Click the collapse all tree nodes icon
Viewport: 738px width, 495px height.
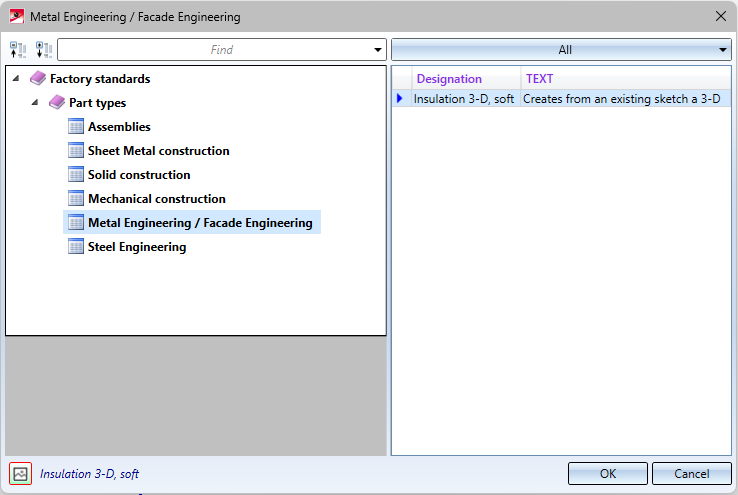18,50
